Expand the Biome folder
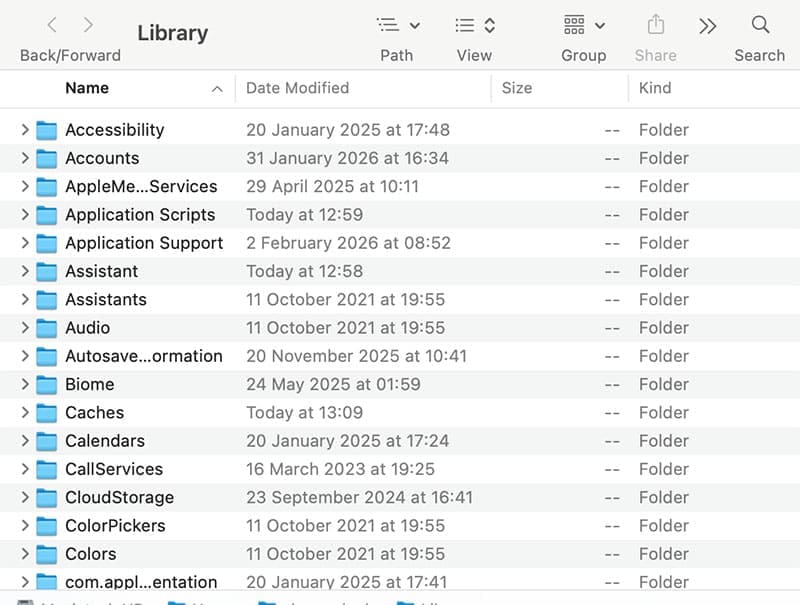Image resolution: width=800 pixels, height=605 pixels. (x=24, y=385)
